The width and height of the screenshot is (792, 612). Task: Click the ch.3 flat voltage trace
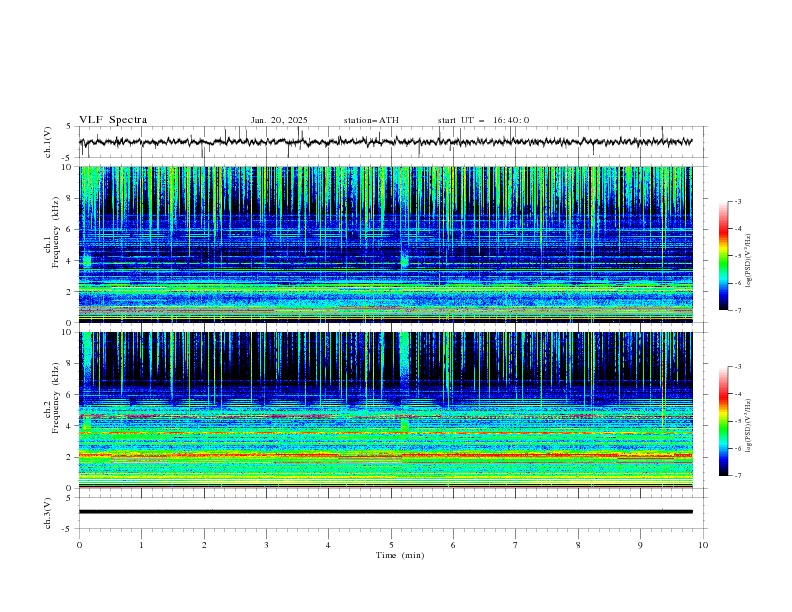point(385,512)
